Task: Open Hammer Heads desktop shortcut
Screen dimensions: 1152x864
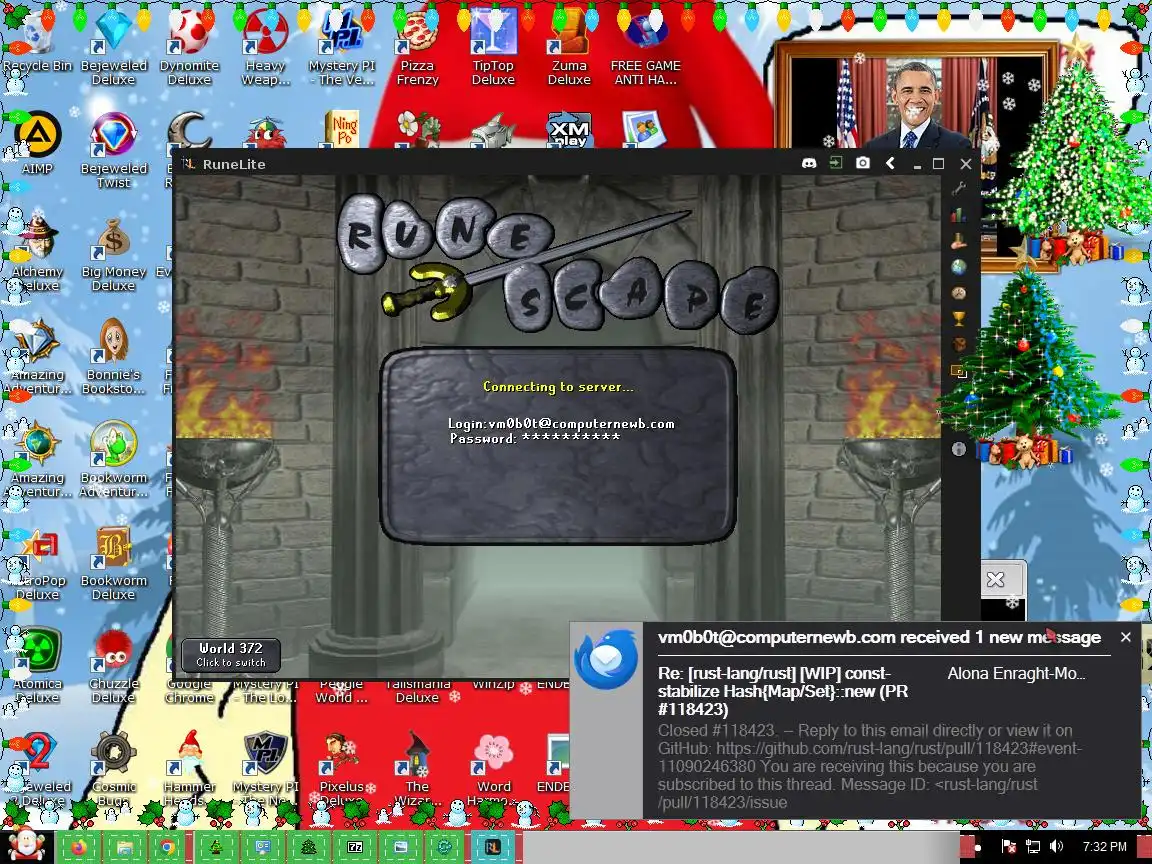Action: (190, 768)
